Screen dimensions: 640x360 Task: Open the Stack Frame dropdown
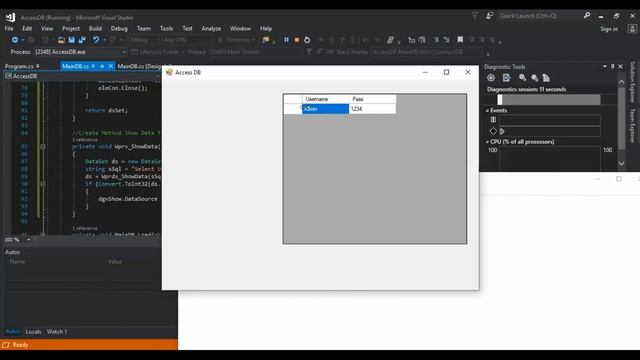(427, 52)
